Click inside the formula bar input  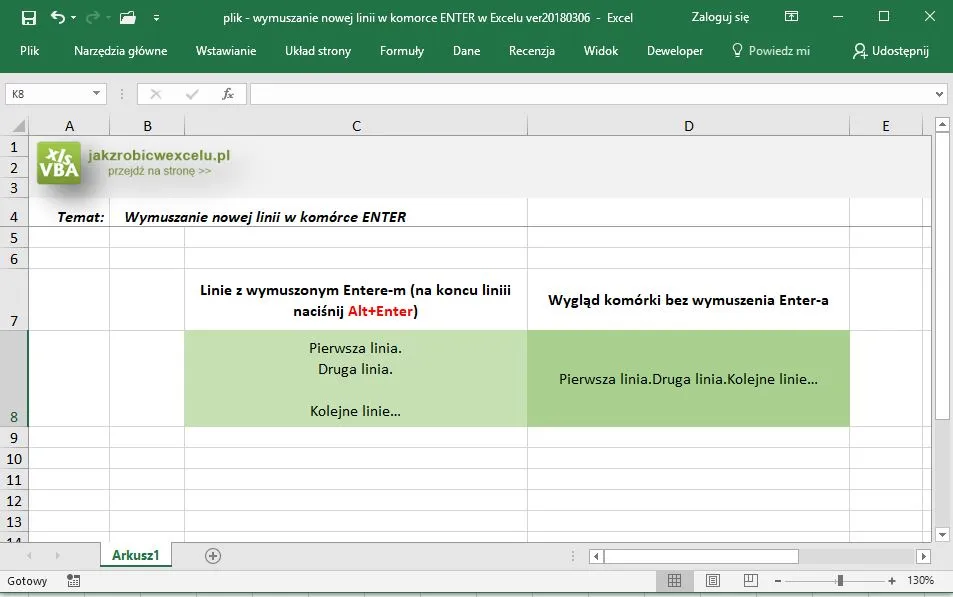pyautogui.click(x=591, y=94)
